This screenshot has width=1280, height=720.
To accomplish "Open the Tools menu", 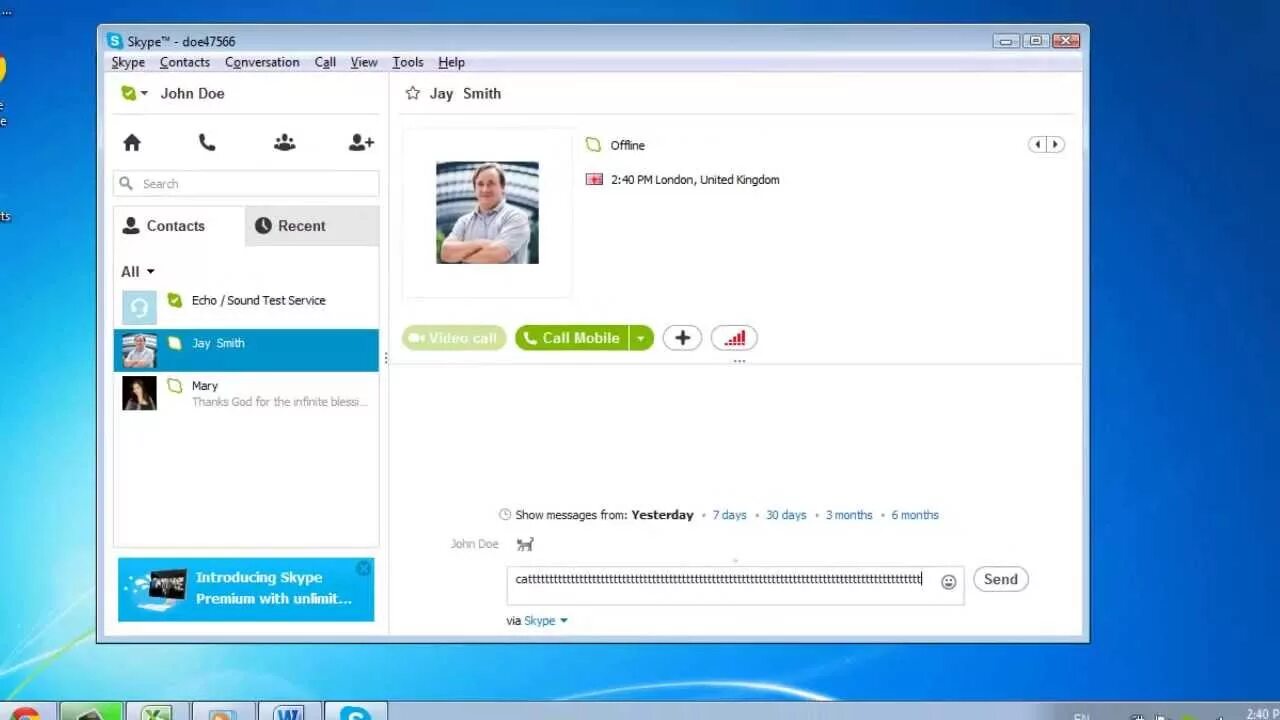I will [x=408, y=62].
